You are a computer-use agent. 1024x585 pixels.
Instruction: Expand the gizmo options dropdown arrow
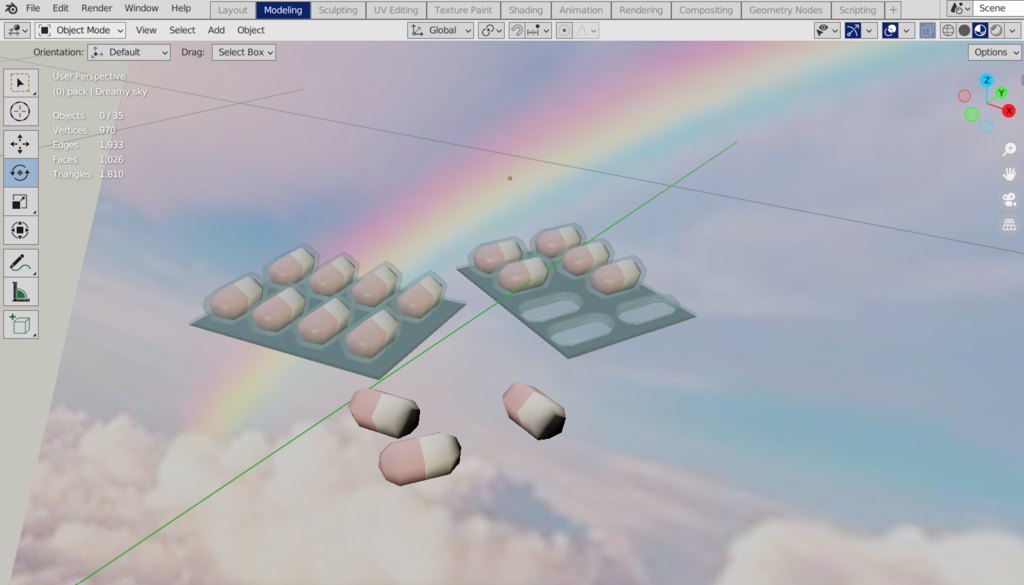pyautogui.click(x=869, y=30)
